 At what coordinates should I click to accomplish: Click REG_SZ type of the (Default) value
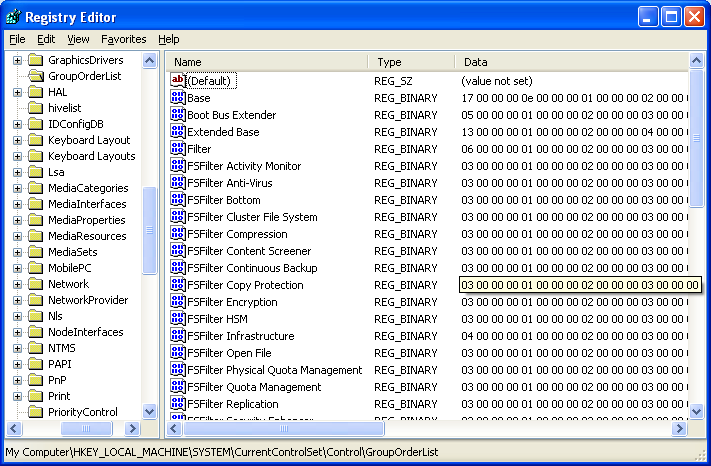tap(393, 81)
